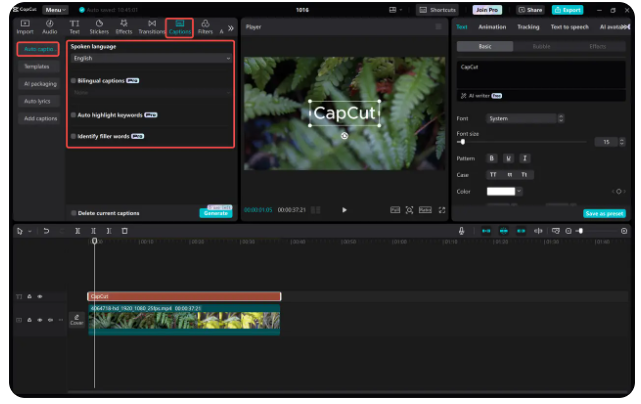Click the undo arrow in timeline toolbar
This screenshot has width=641, height=404.
tap(46, 231)
